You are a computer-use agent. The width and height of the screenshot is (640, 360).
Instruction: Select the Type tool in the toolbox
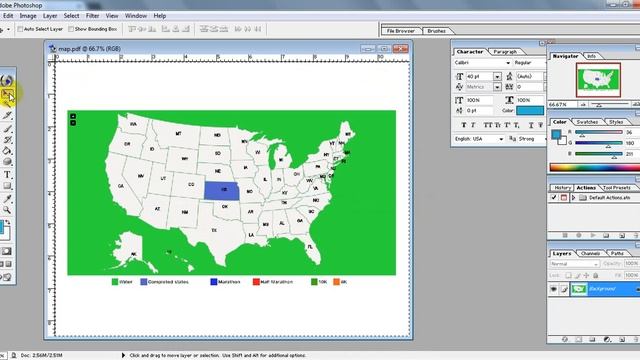(x=7, y=175)
